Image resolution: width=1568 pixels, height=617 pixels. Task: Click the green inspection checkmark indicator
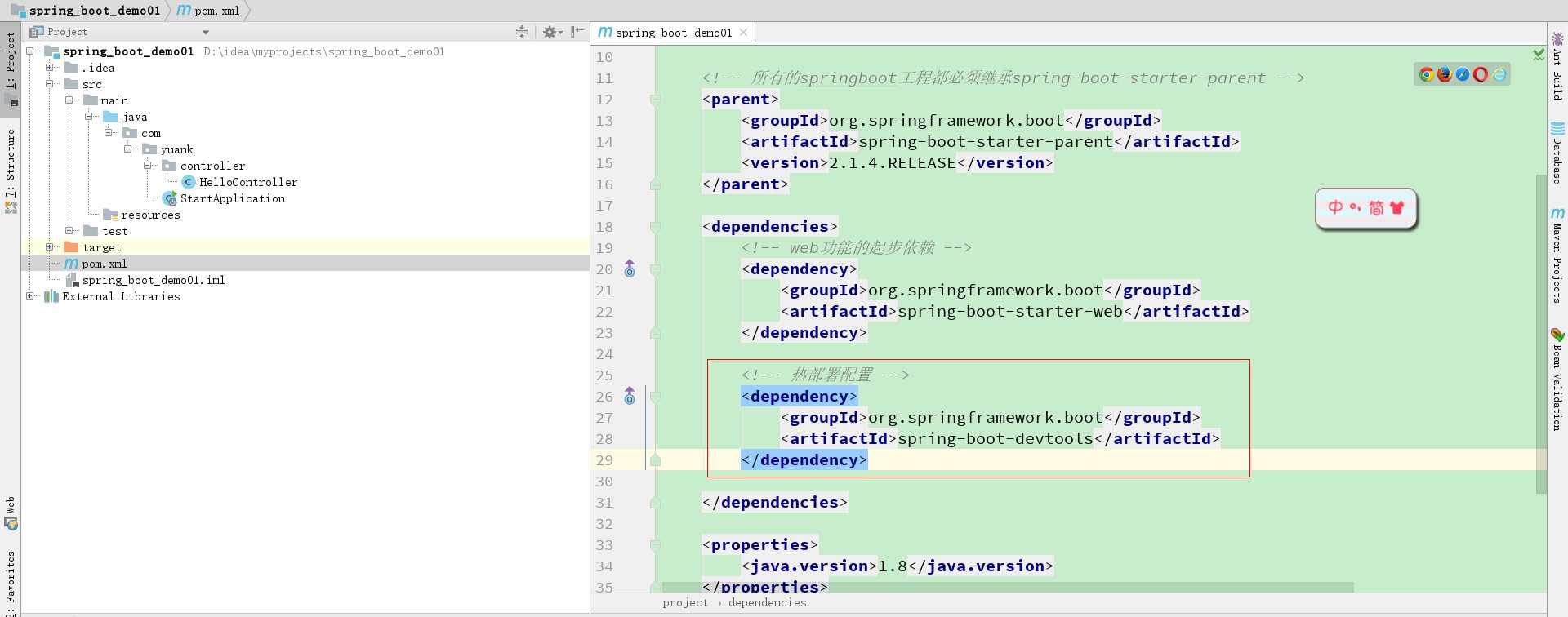tap(1539, 55)
